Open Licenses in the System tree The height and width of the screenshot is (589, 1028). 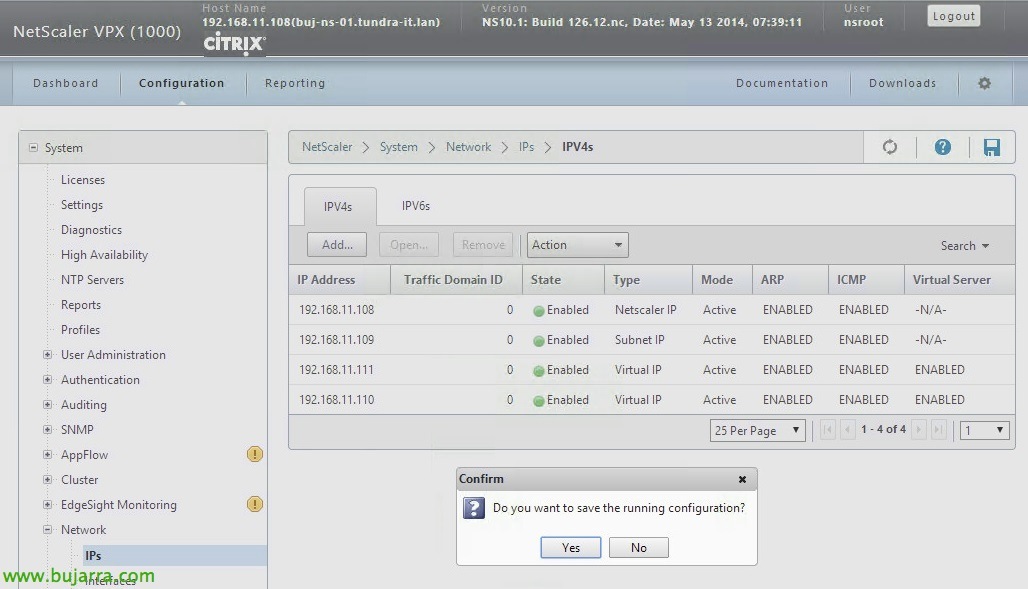pos(83,180)
